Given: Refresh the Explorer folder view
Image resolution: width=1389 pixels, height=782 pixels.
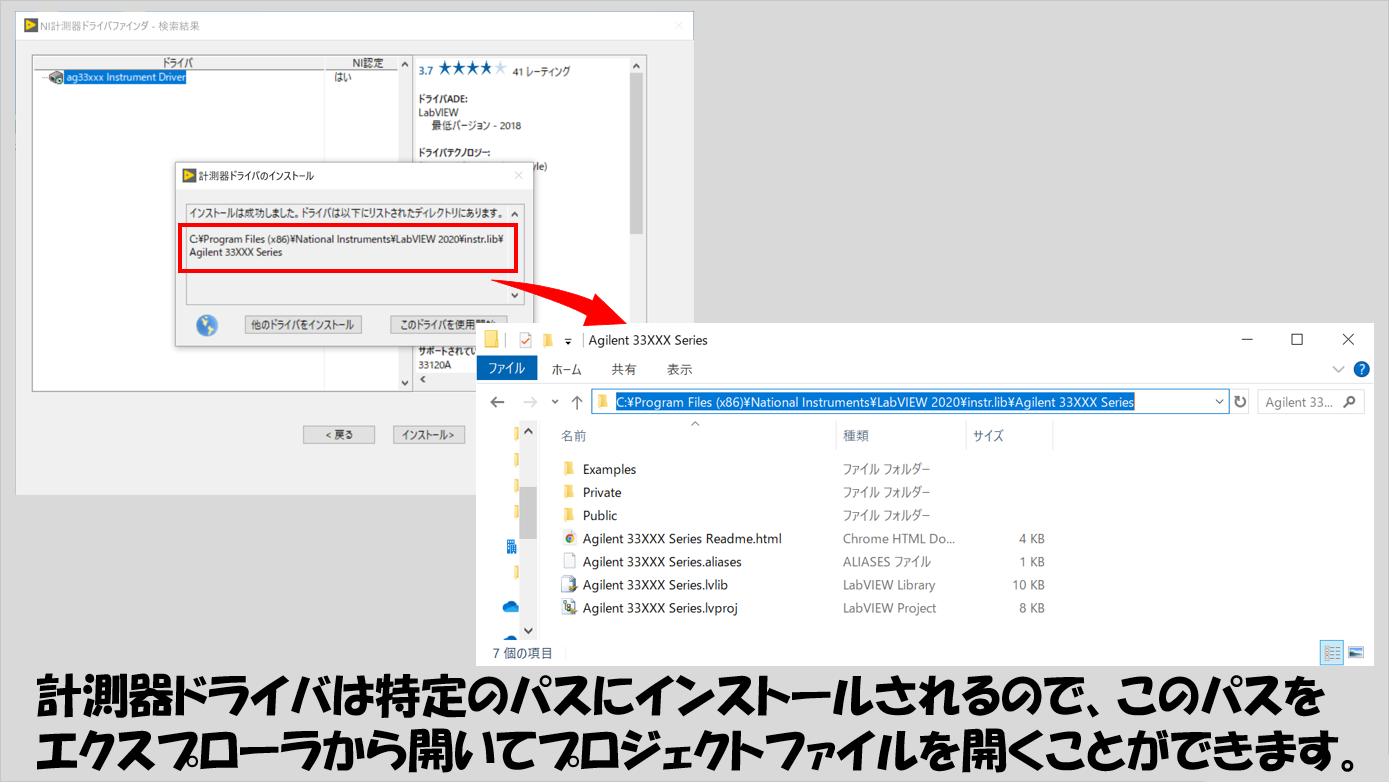Looking at the screenshot, I should [x=1241, y=402].
